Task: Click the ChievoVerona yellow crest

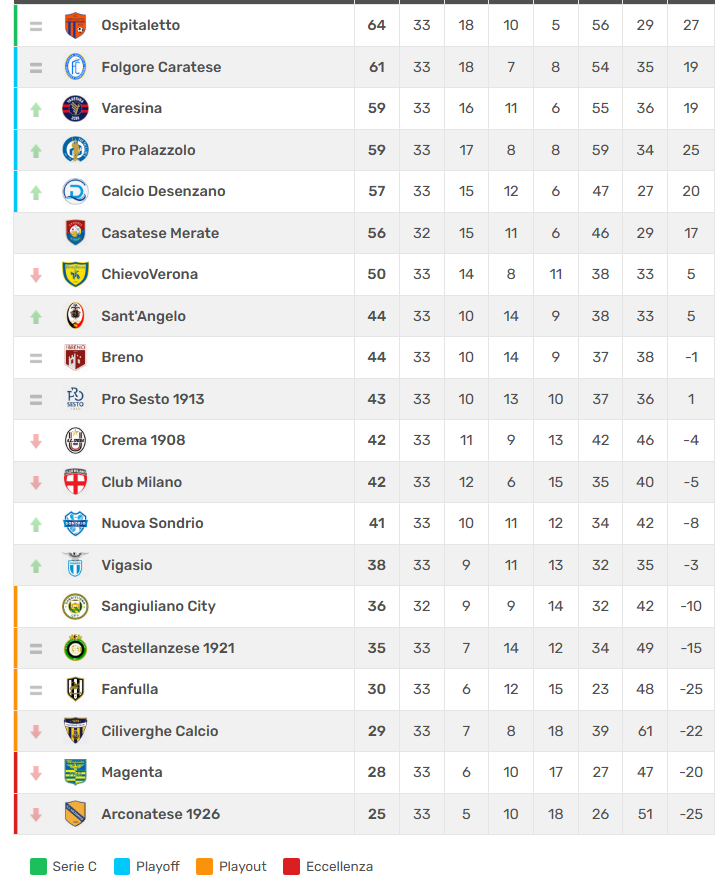Action: 75,274
